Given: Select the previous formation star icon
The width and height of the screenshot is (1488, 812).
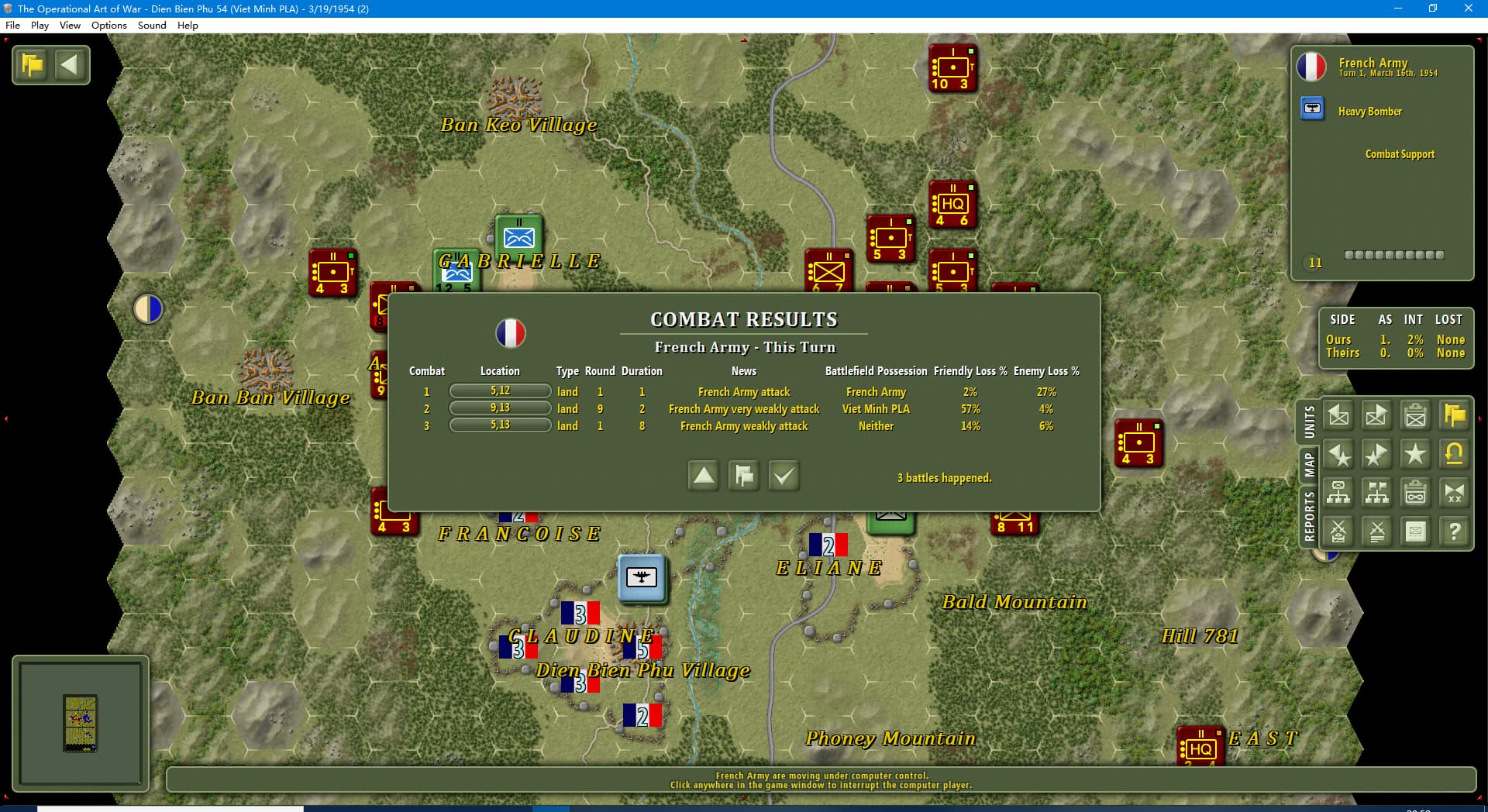Looking at the screenshot, I should (x=1338, y=454).
